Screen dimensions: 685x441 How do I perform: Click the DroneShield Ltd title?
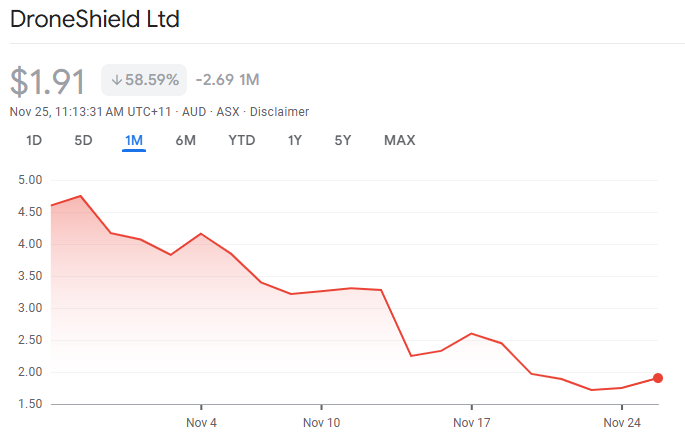click(x=95, y=20)
